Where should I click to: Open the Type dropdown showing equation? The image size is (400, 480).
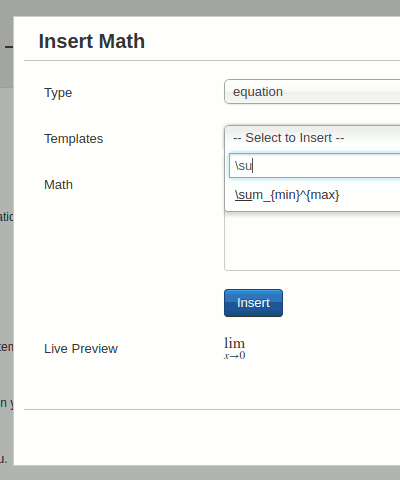click(x=312, y=92)
